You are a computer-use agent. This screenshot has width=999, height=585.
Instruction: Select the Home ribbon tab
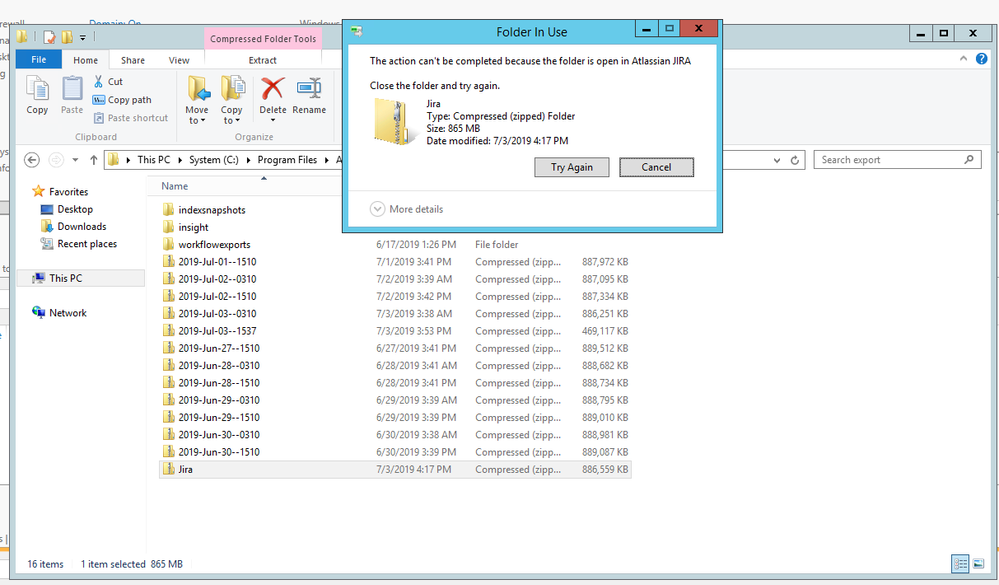pos(85,60)
